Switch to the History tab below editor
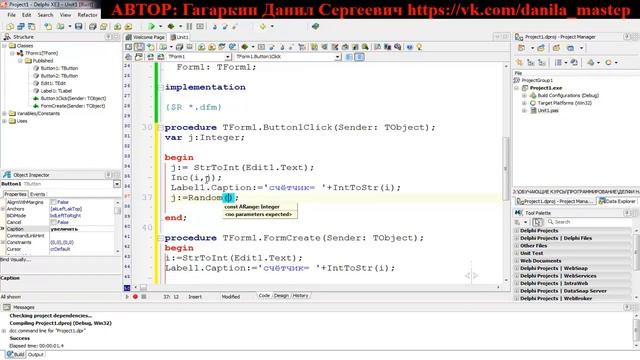 tap(300, 296)
